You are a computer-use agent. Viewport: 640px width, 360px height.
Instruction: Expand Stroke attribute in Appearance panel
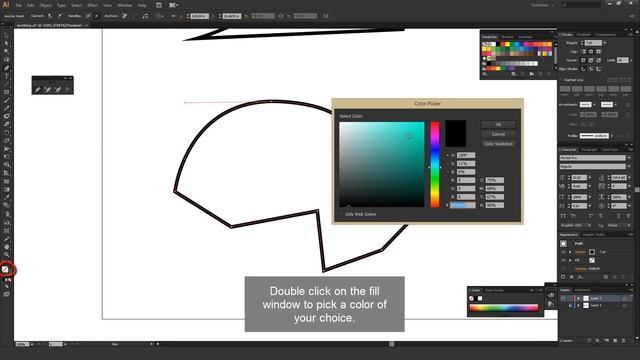coord(570,252)
